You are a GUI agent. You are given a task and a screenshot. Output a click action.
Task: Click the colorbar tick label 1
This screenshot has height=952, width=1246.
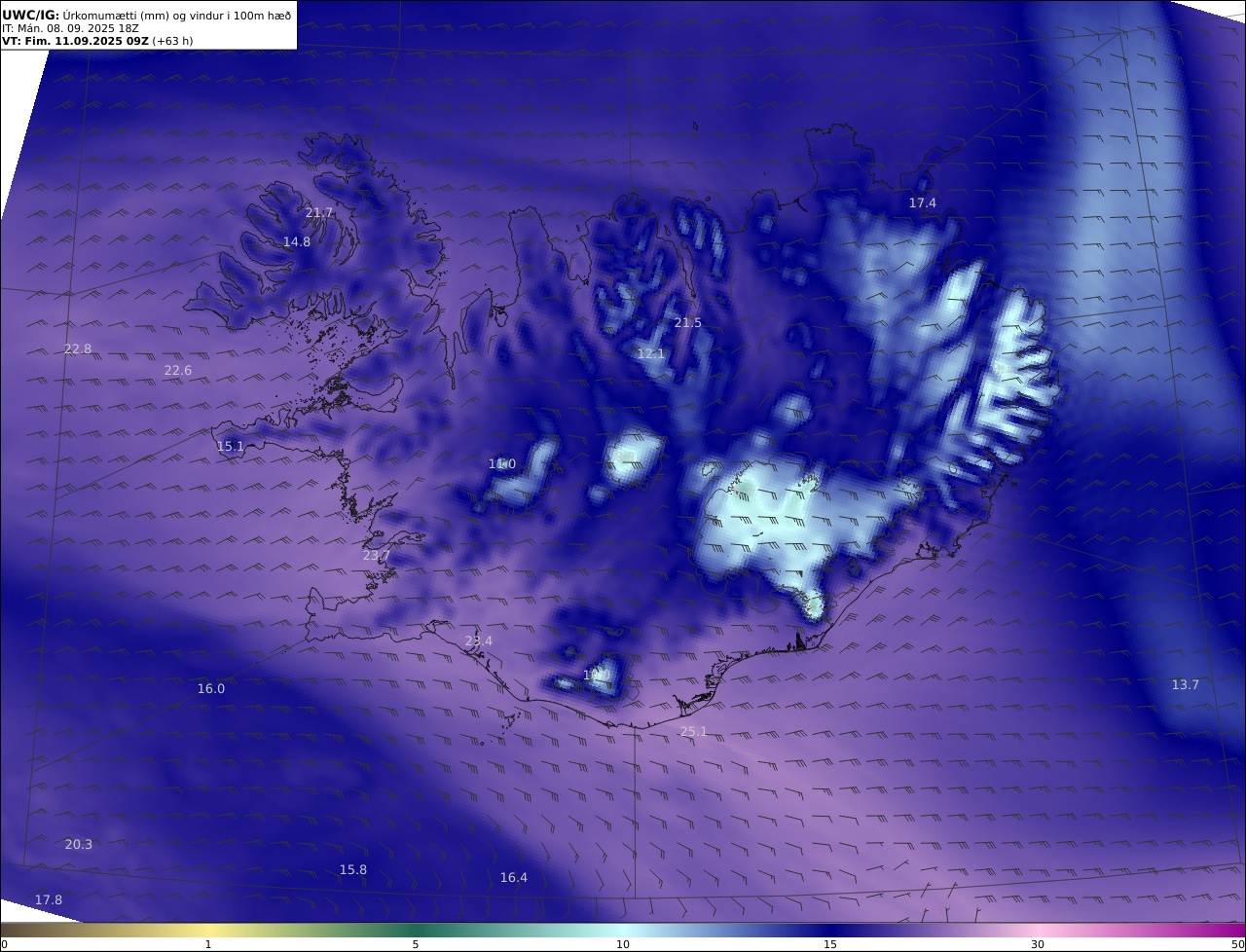tap(208, 944)
